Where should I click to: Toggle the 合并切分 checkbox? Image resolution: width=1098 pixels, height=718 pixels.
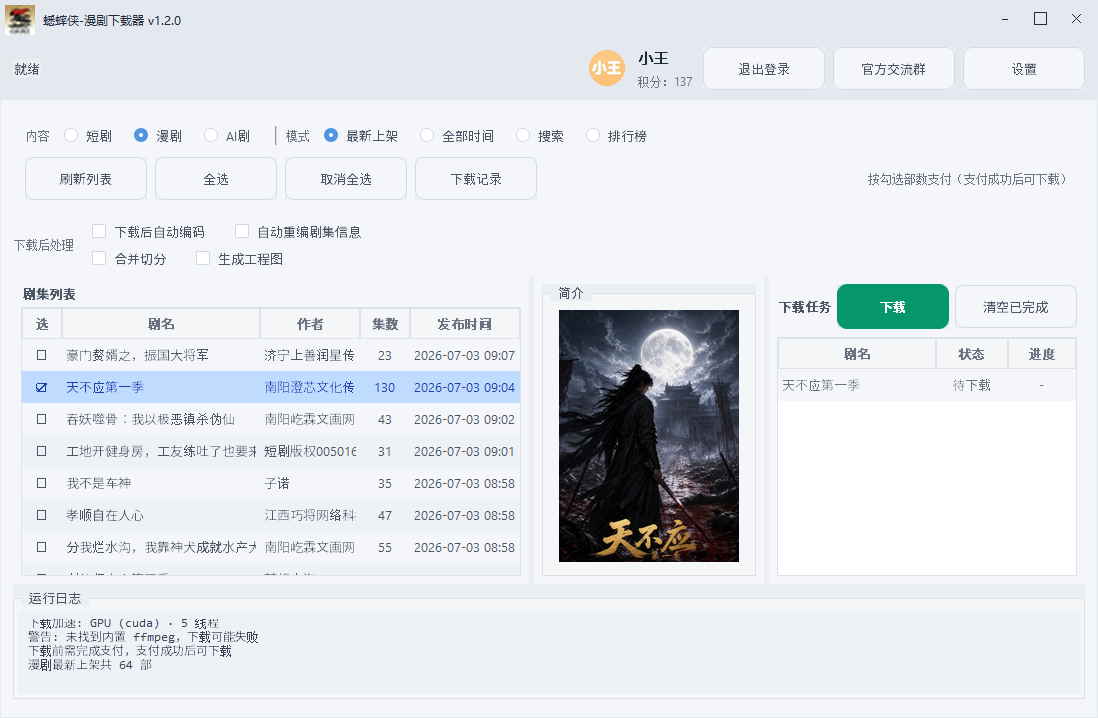(x=99, y=258)
